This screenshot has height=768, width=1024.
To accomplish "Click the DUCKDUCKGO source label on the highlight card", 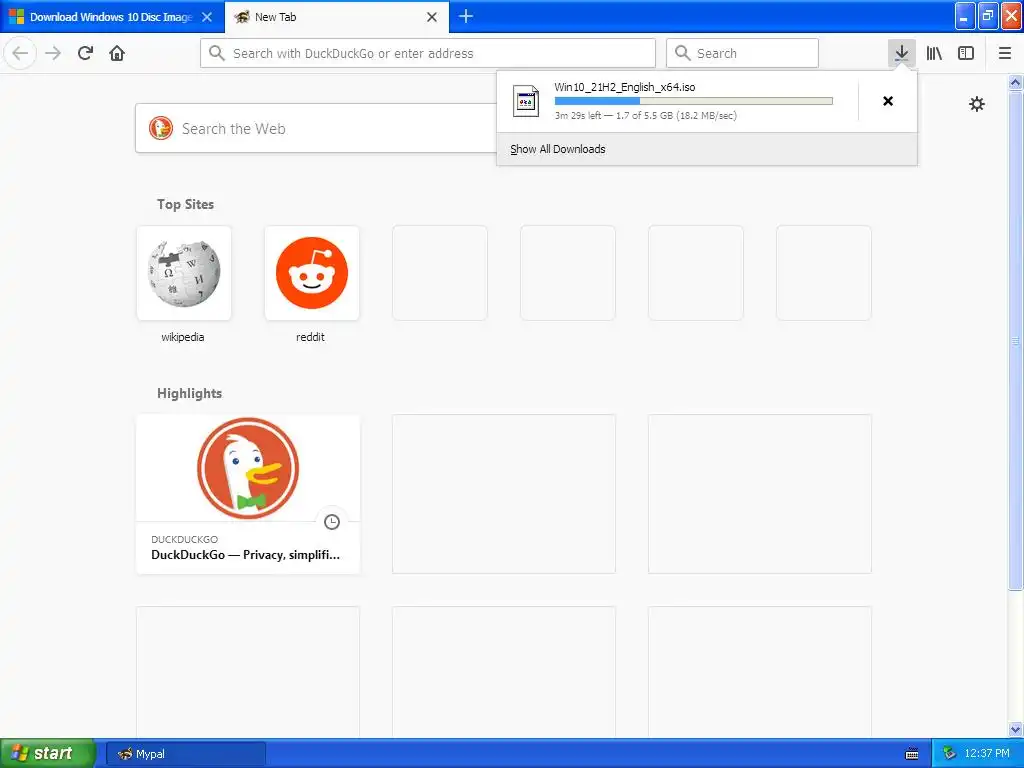I will [185, 539].
